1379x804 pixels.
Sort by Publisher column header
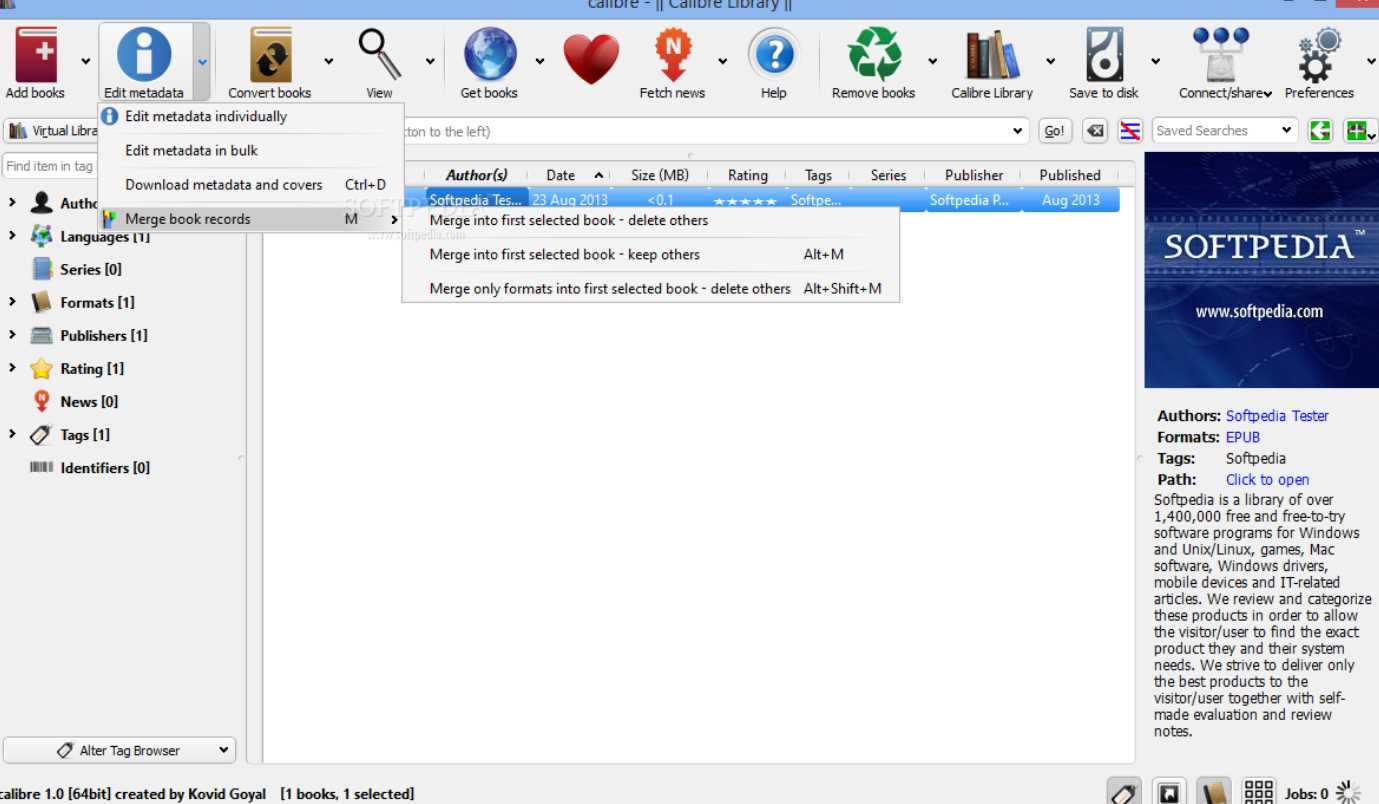[974, 175]
